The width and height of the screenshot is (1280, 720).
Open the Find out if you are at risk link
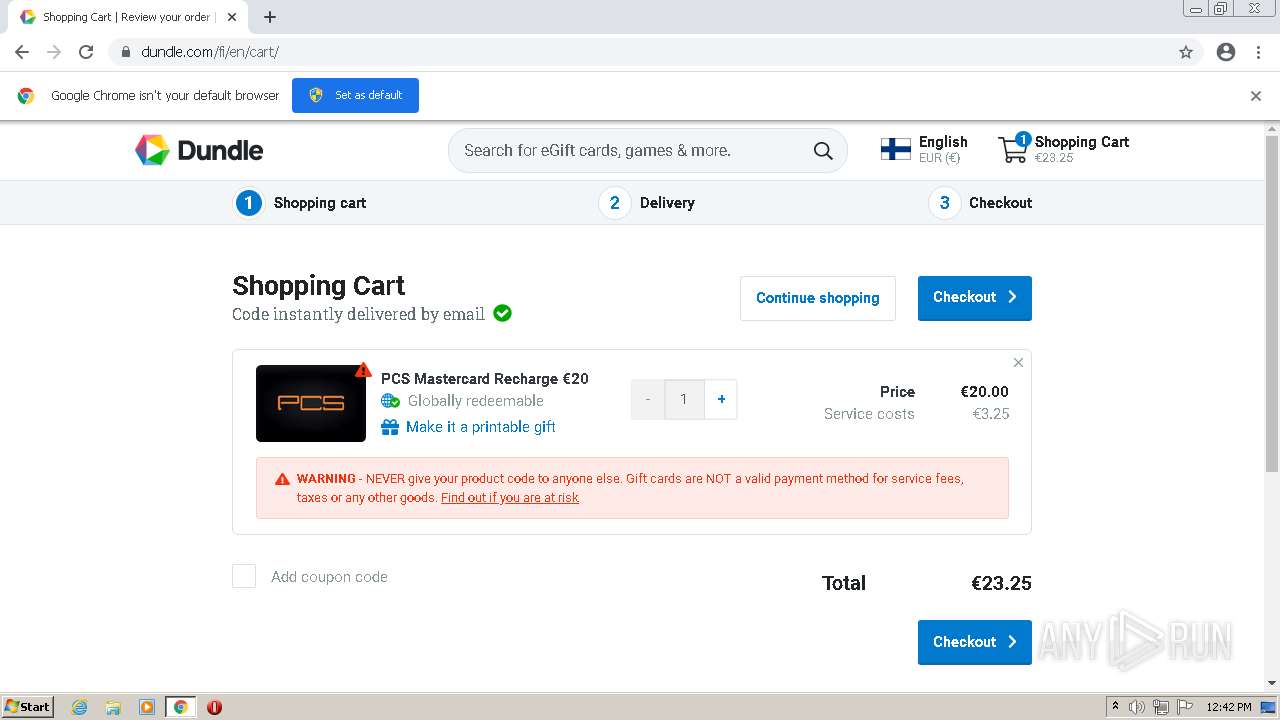pyautogui.click(x=510, y=498)
